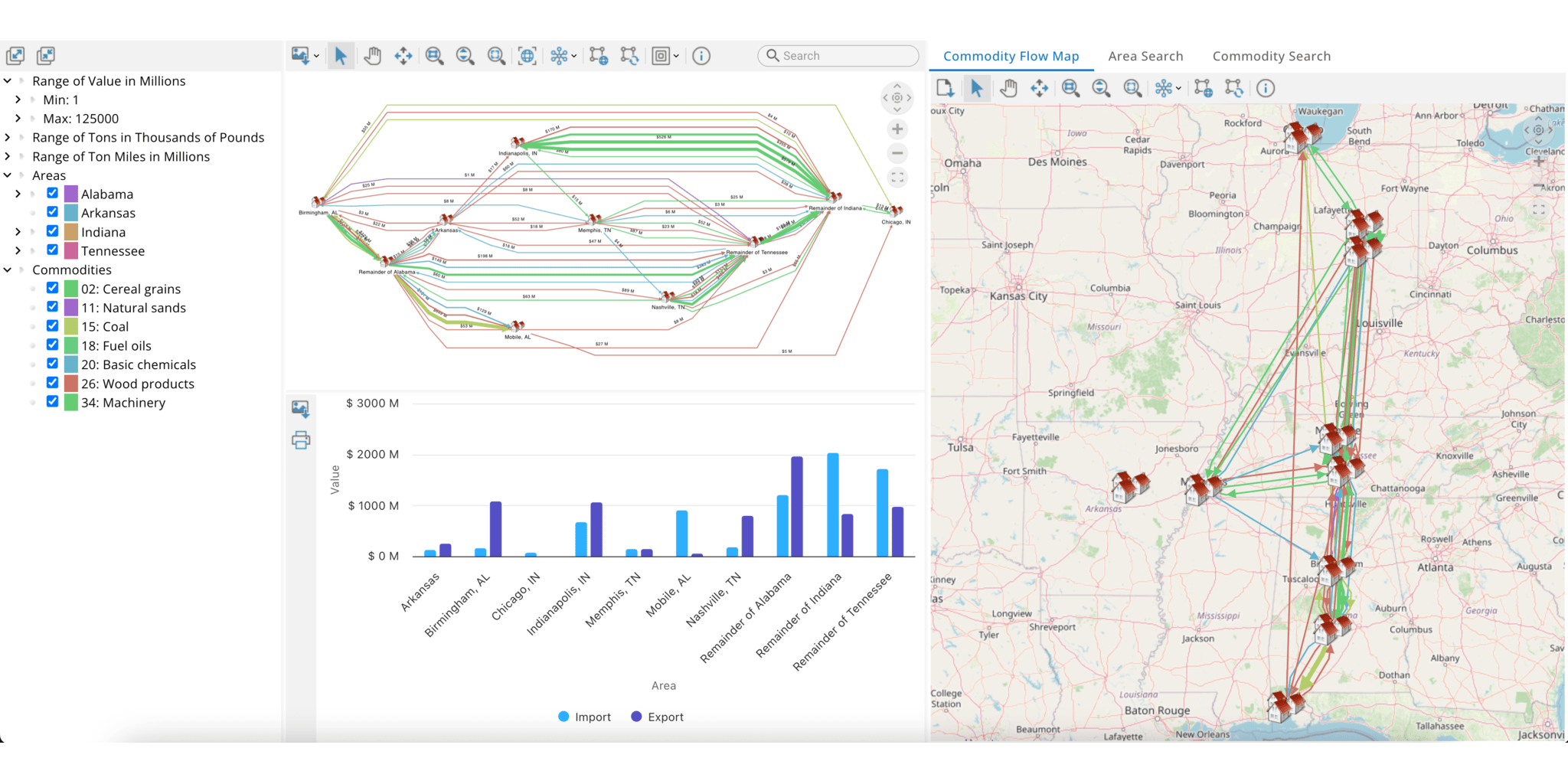
Task: Click the expand all tree icon
Action: click(x=15, y=56)
